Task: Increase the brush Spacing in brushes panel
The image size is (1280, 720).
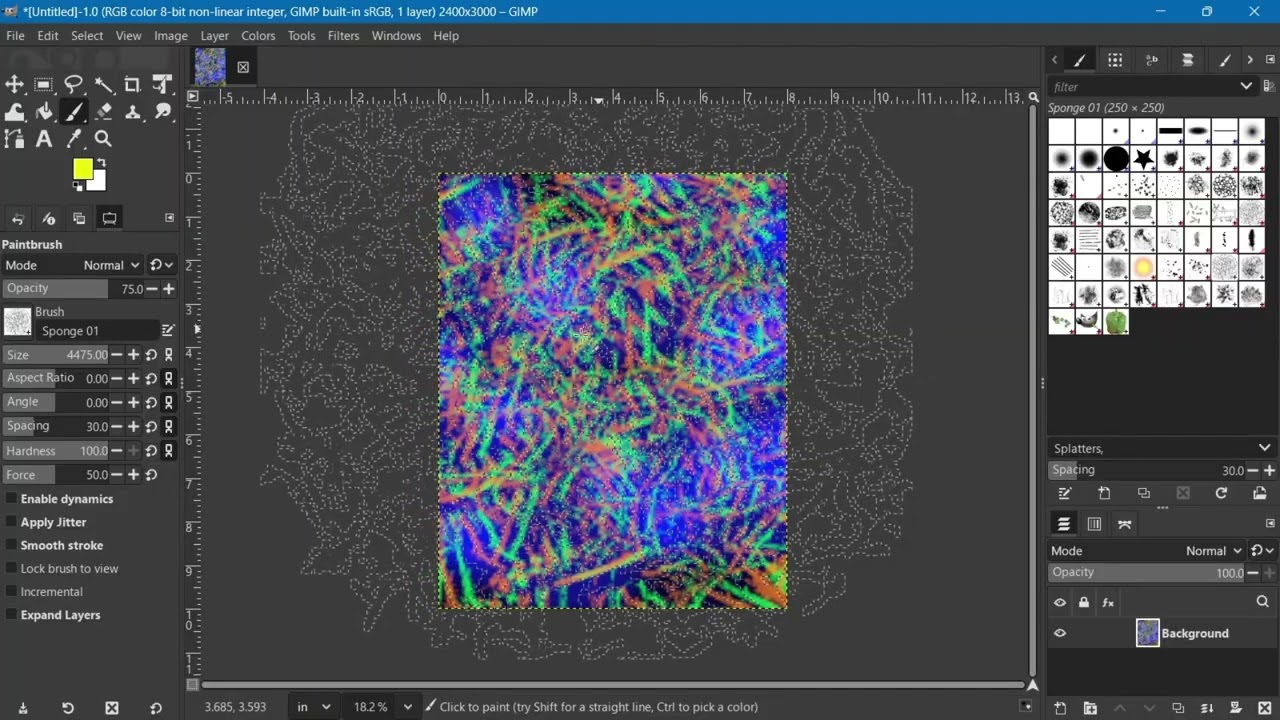Action: click(x=1269, y=470)
